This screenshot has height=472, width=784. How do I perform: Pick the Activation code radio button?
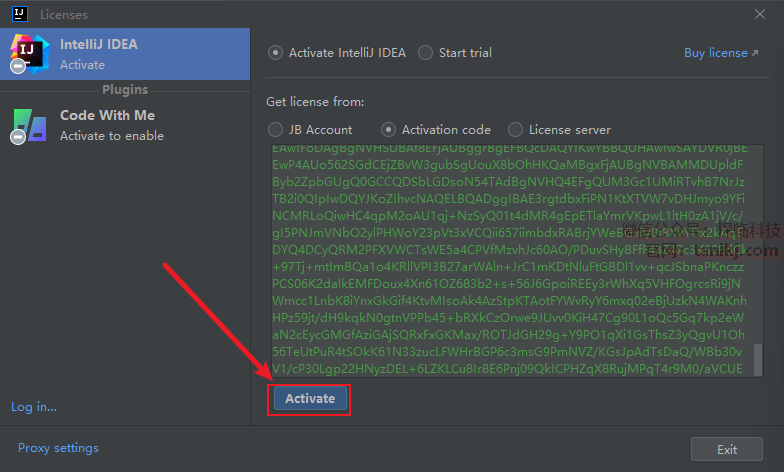389,129
